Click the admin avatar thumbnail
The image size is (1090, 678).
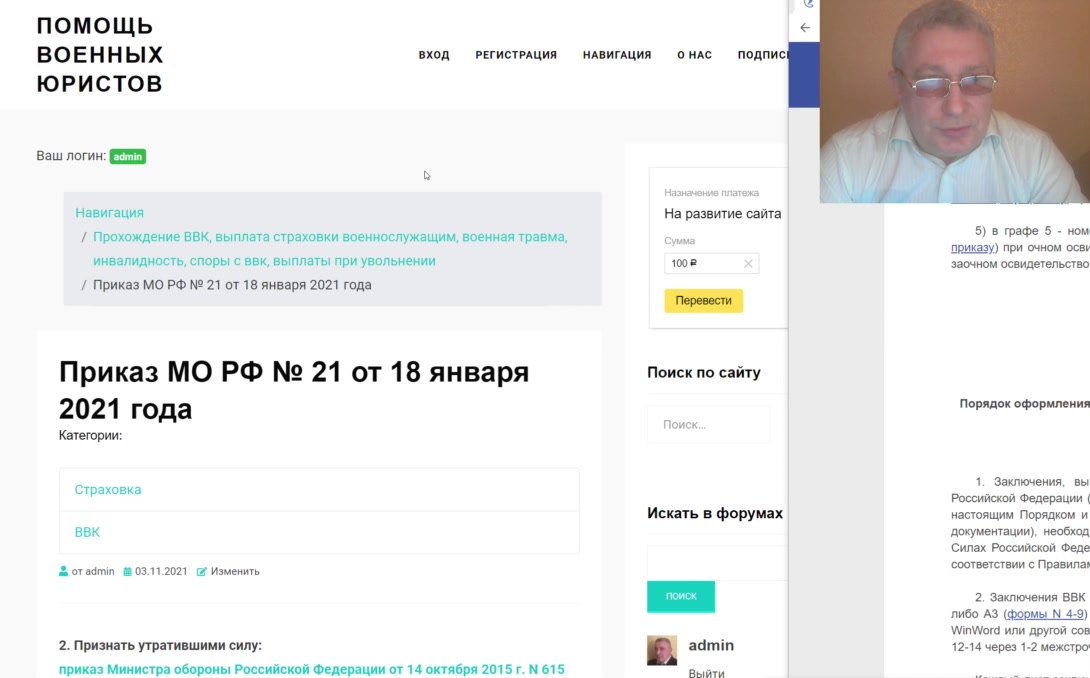click(662, 650)
